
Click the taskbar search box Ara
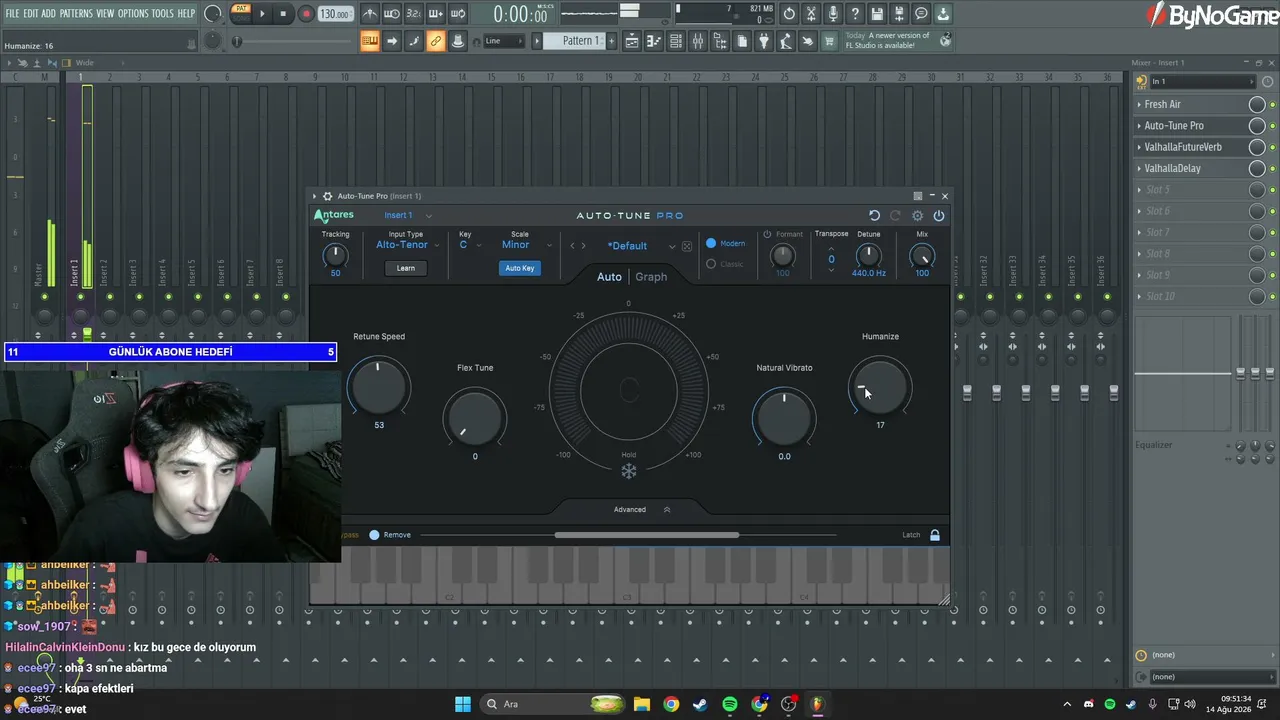point(553,704)
